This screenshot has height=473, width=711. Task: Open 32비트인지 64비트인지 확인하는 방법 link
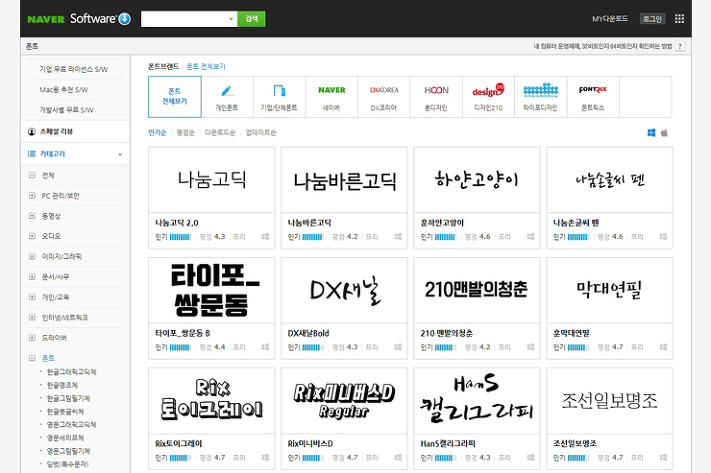coord(603,46)
